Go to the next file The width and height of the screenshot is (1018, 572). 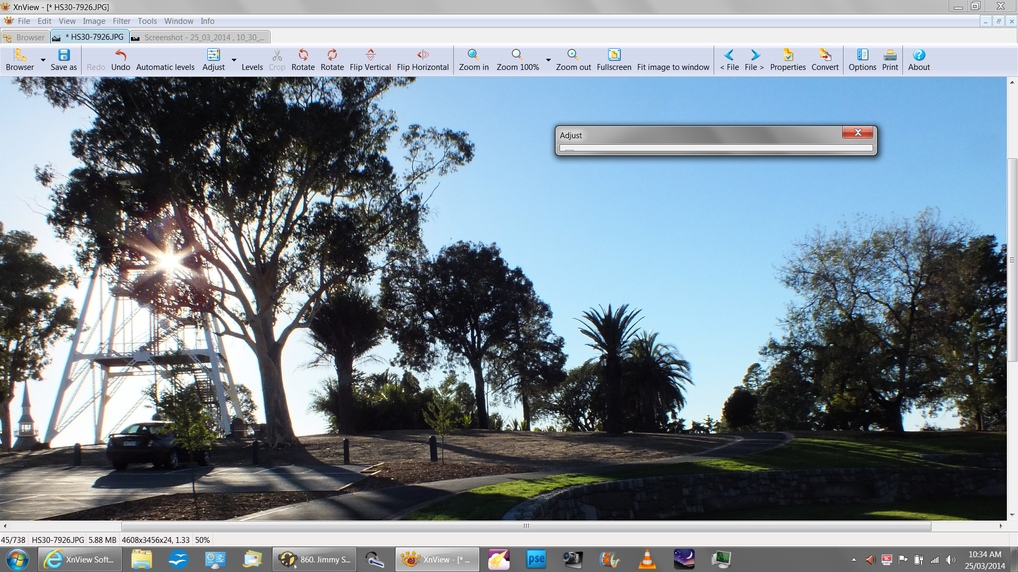pyautogui.click(x=754, y=60)
